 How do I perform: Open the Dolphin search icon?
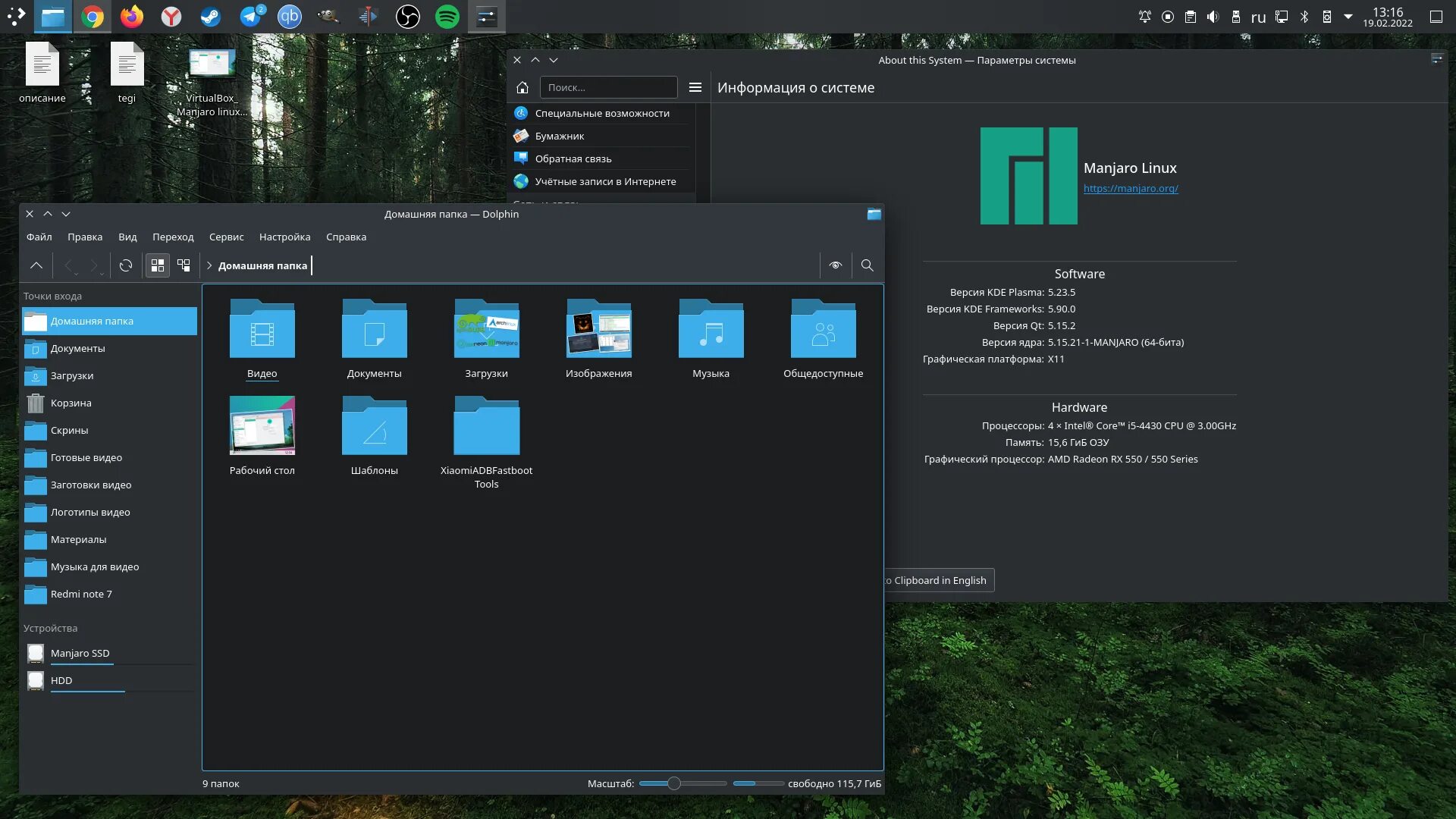[867, 265]
